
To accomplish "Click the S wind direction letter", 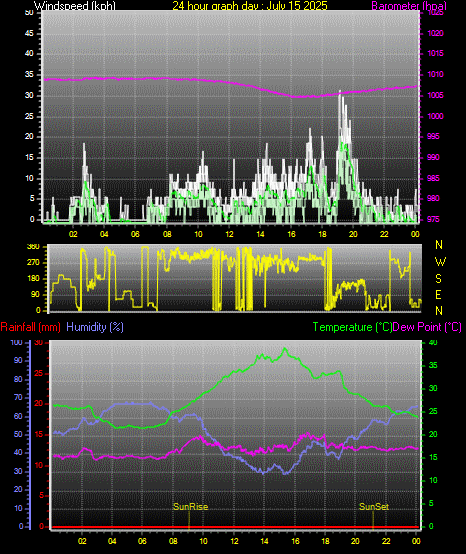I will 438,279.
